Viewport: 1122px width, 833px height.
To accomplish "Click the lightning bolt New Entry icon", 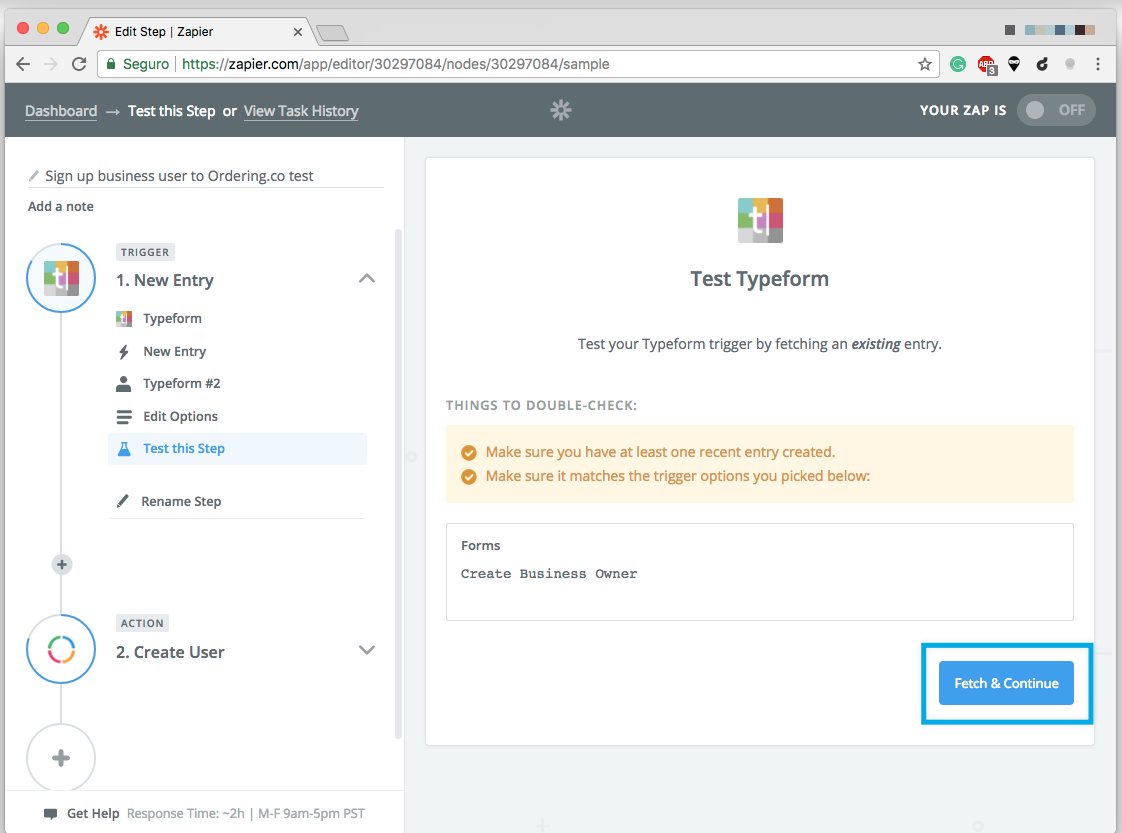I will pos(124,351).
